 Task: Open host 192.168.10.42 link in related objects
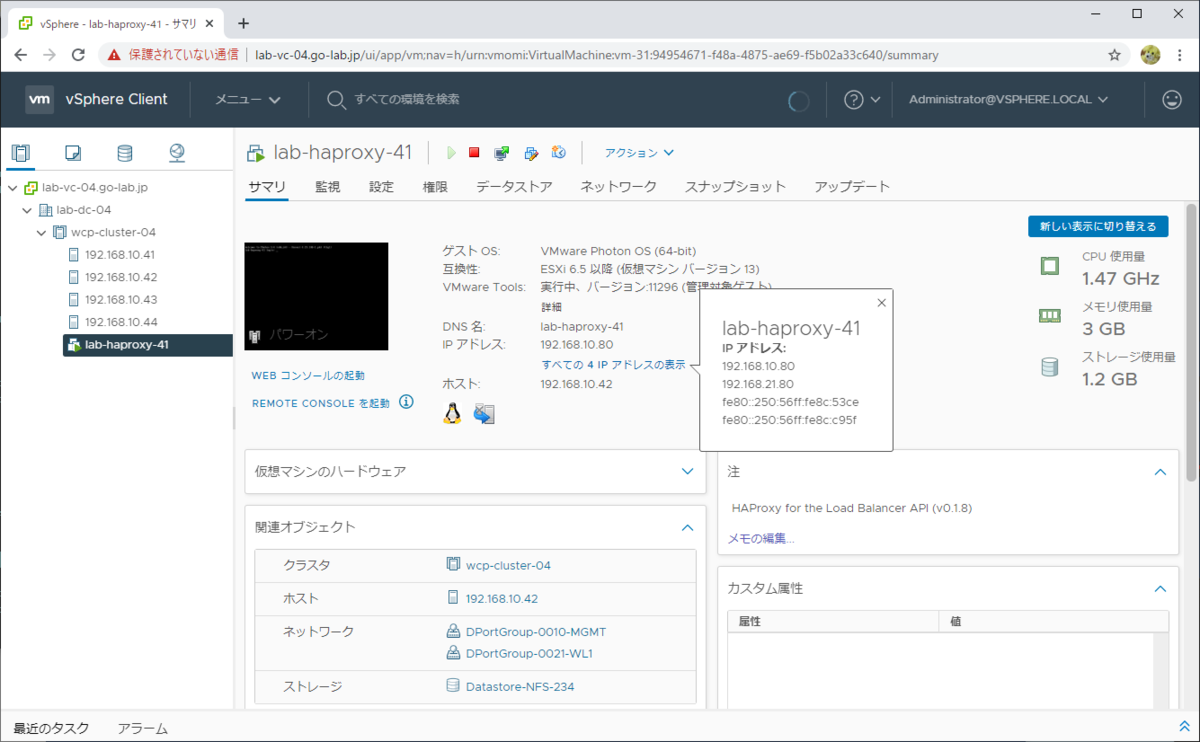pos(502,599)
